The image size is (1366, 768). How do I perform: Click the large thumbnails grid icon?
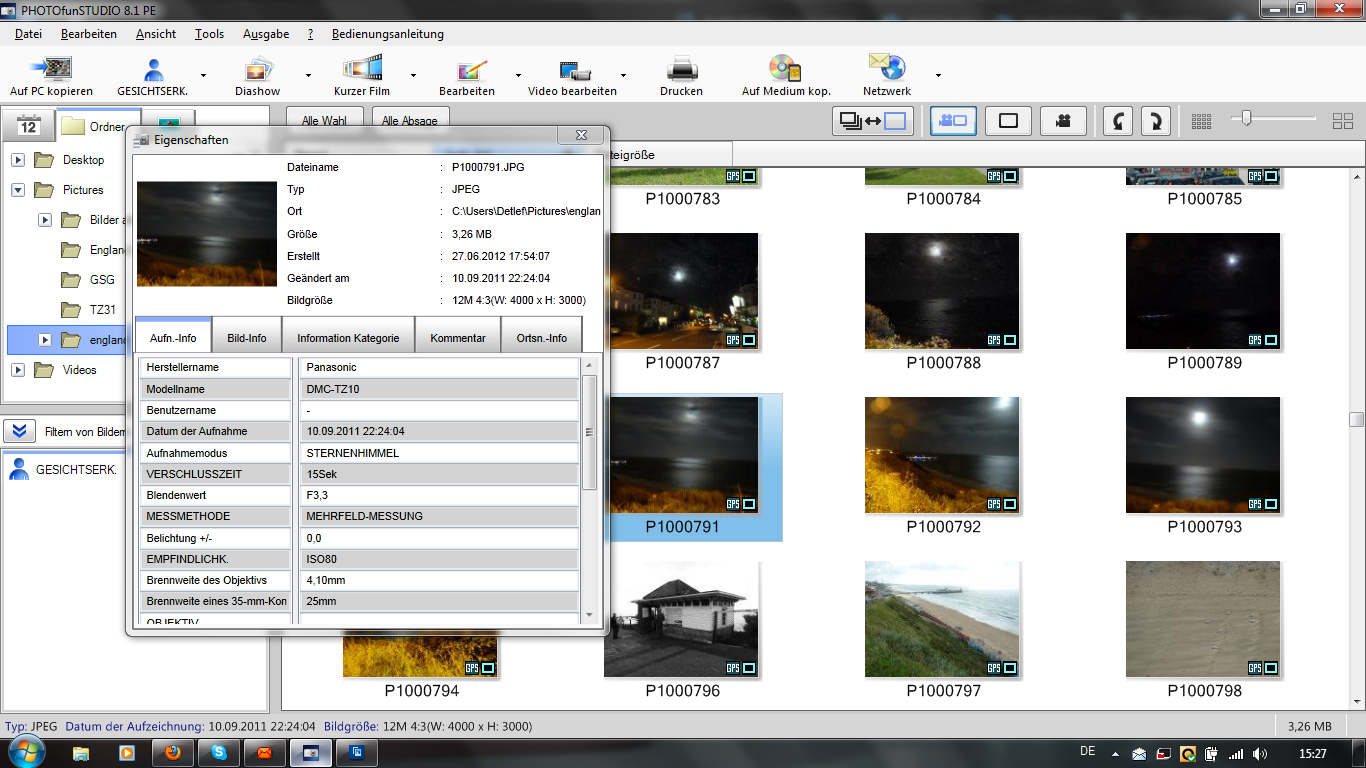point(1343,121)
